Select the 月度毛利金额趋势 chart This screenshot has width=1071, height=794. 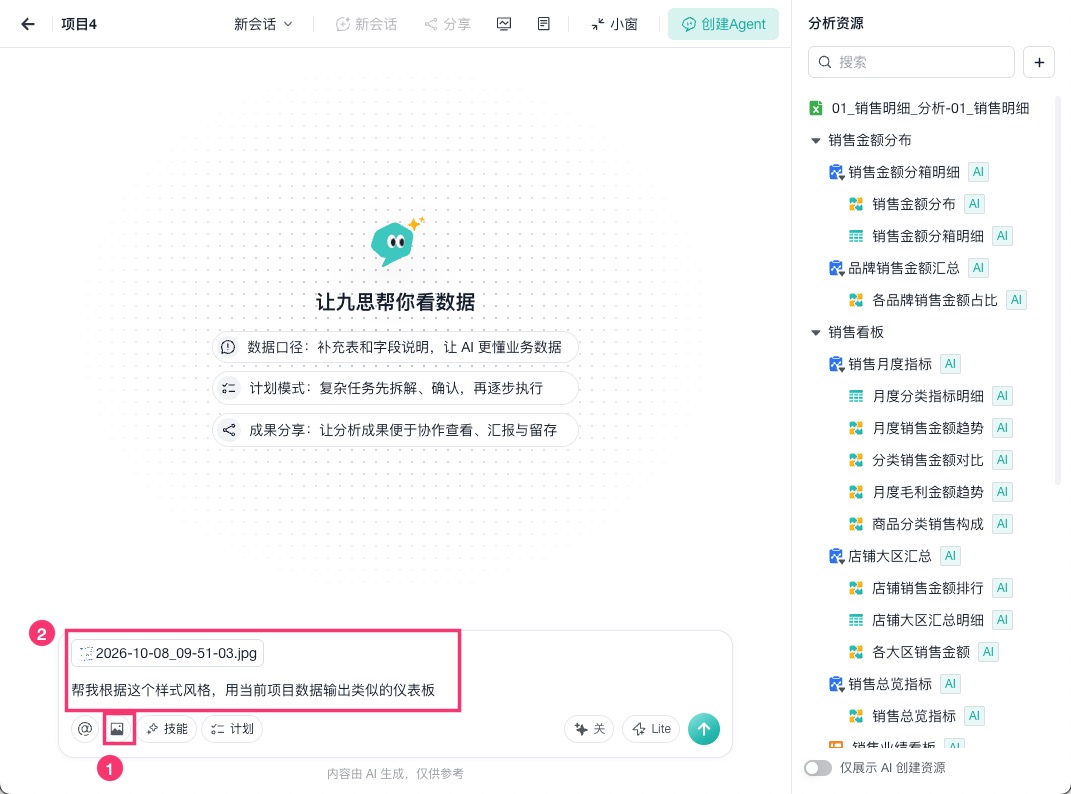pyautogui.click(x=928, y=492)
